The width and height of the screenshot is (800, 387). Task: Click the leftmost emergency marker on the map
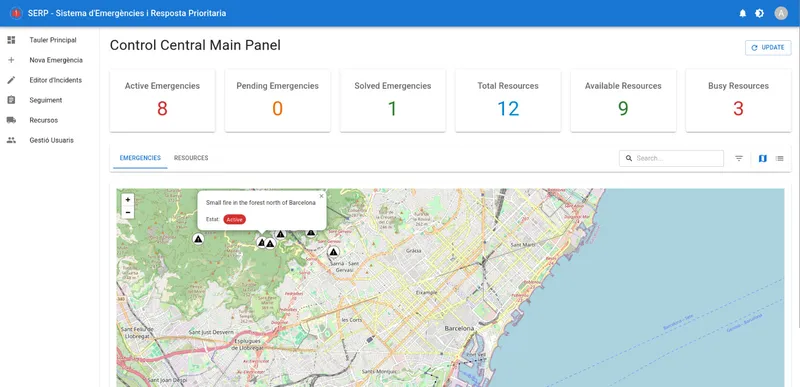click(x=198, y=239)
